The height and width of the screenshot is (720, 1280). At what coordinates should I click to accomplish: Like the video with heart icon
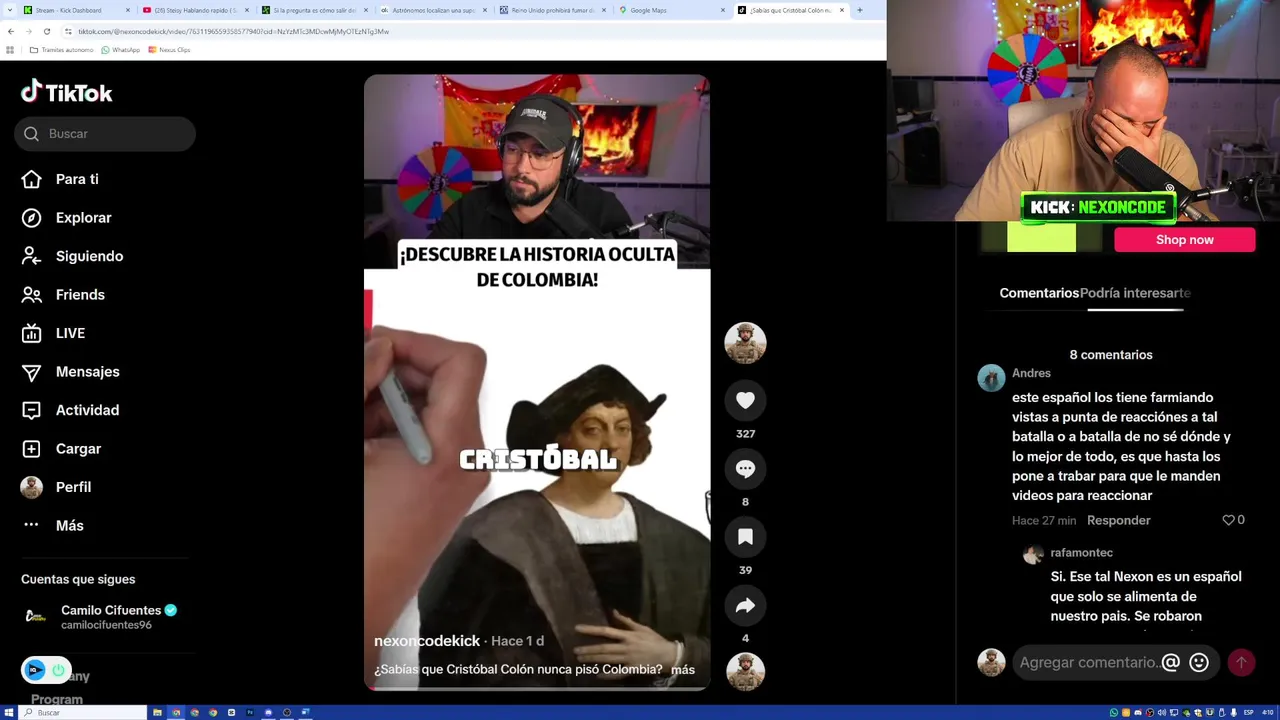[x=745, y=400]
